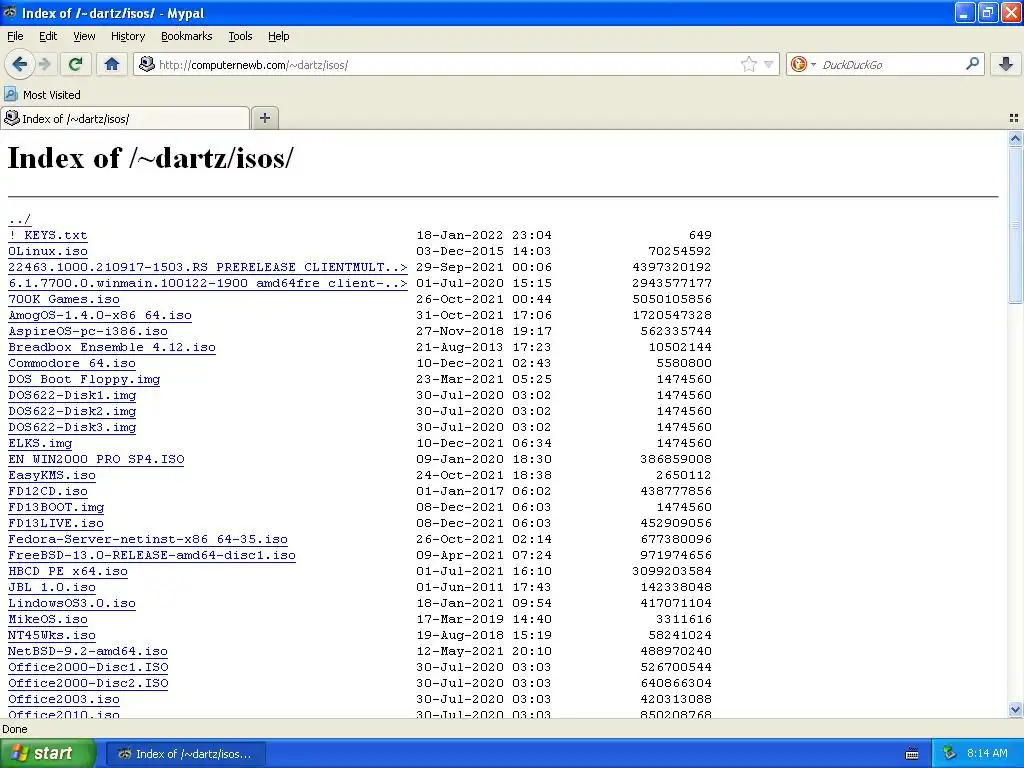Open the Tools menu
Image resolution: width=1024 pixels, height=768 pixels.
pyautogui.click(x=240, y=36)
